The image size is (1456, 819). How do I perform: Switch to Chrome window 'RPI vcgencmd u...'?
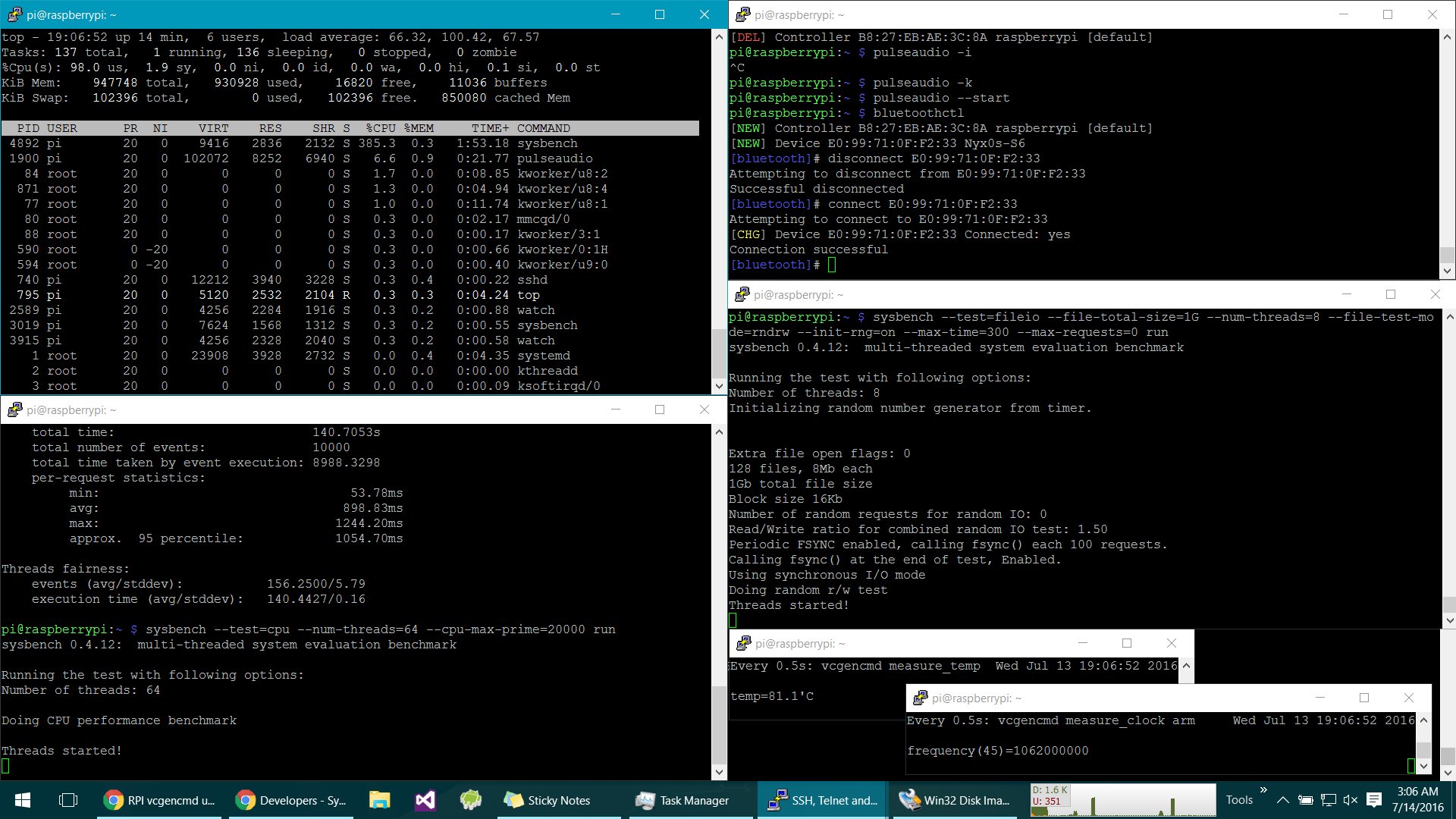click(x=159, y=800)
